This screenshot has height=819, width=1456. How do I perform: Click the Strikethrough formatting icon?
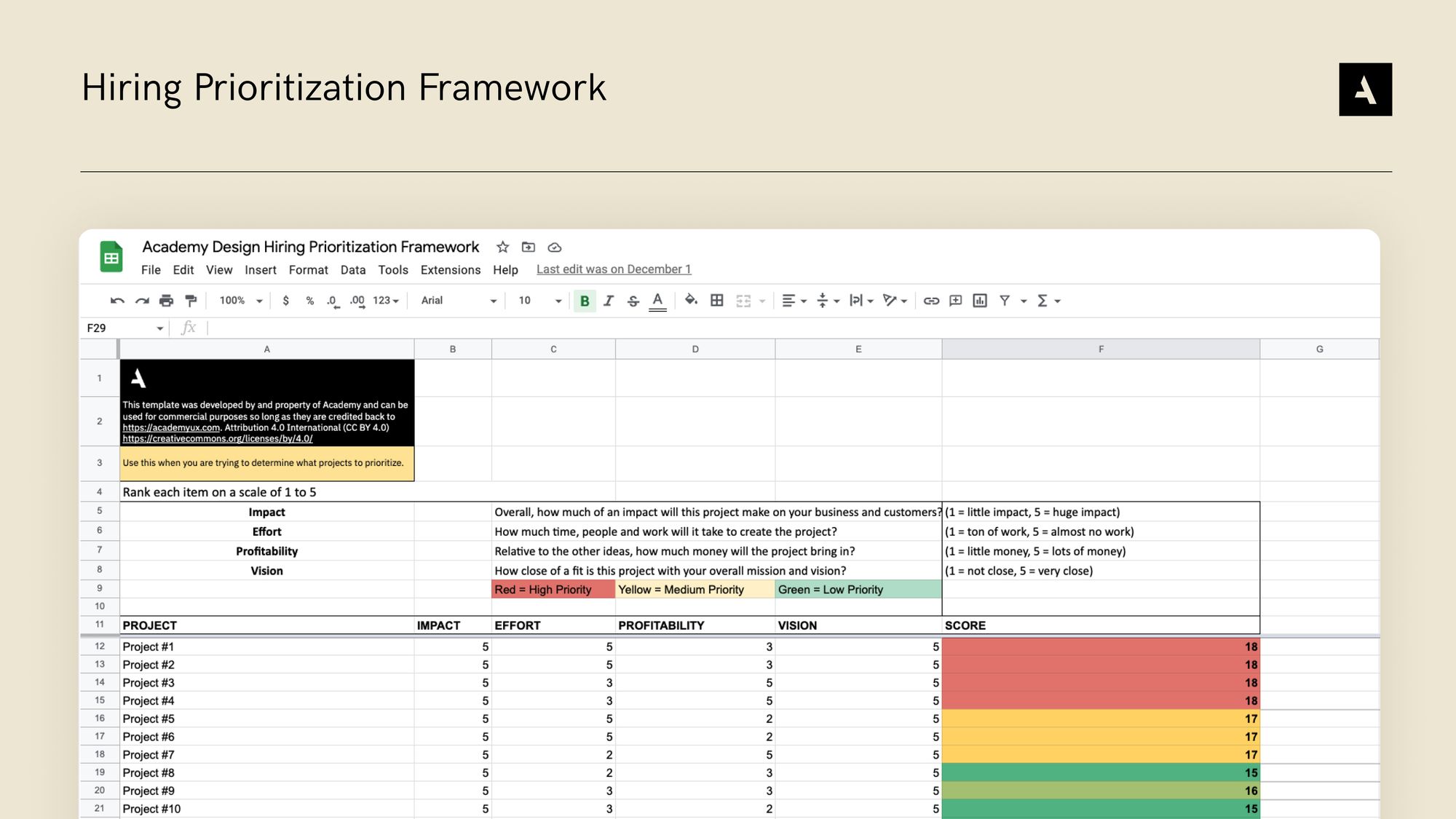pyautogui.click(x=632, y=300)
